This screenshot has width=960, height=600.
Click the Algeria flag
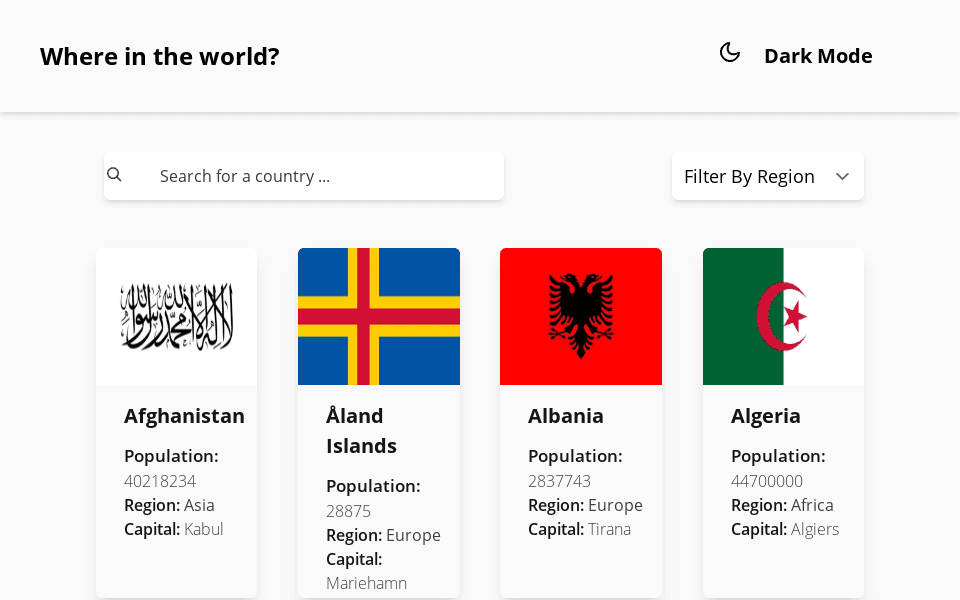[783, 316]
